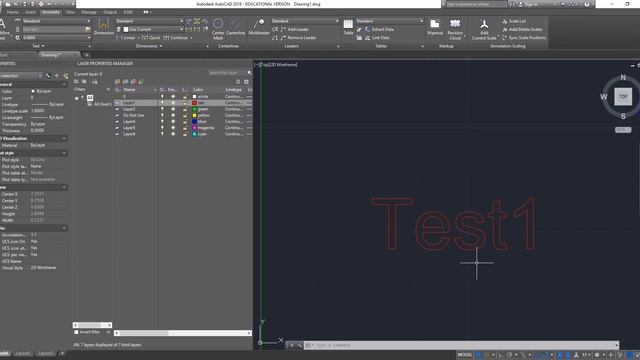Open the multileader style Standard dropdown

coord(305,21)
